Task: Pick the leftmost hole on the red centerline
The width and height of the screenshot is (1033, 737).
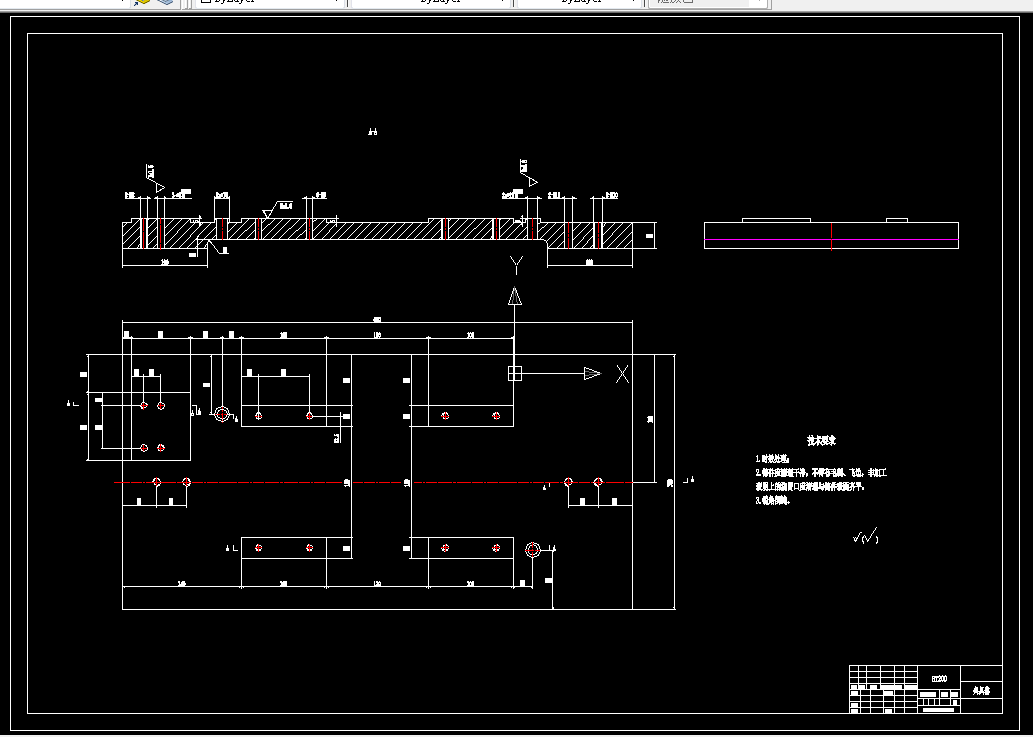Action: coord(157,482)
